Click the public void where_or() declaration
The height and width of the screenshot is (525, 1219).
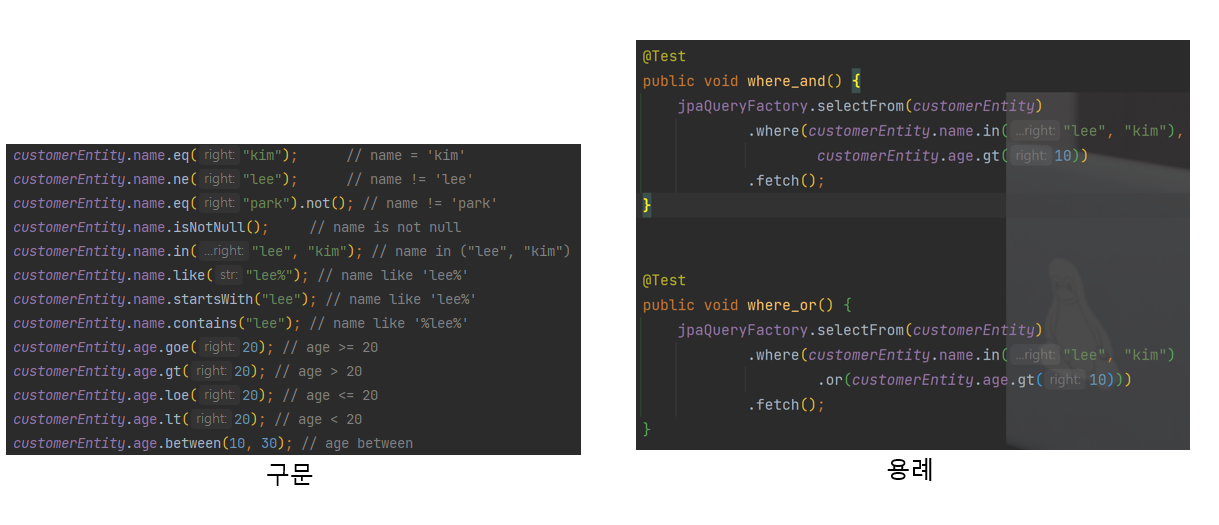[x=748, y=305]
